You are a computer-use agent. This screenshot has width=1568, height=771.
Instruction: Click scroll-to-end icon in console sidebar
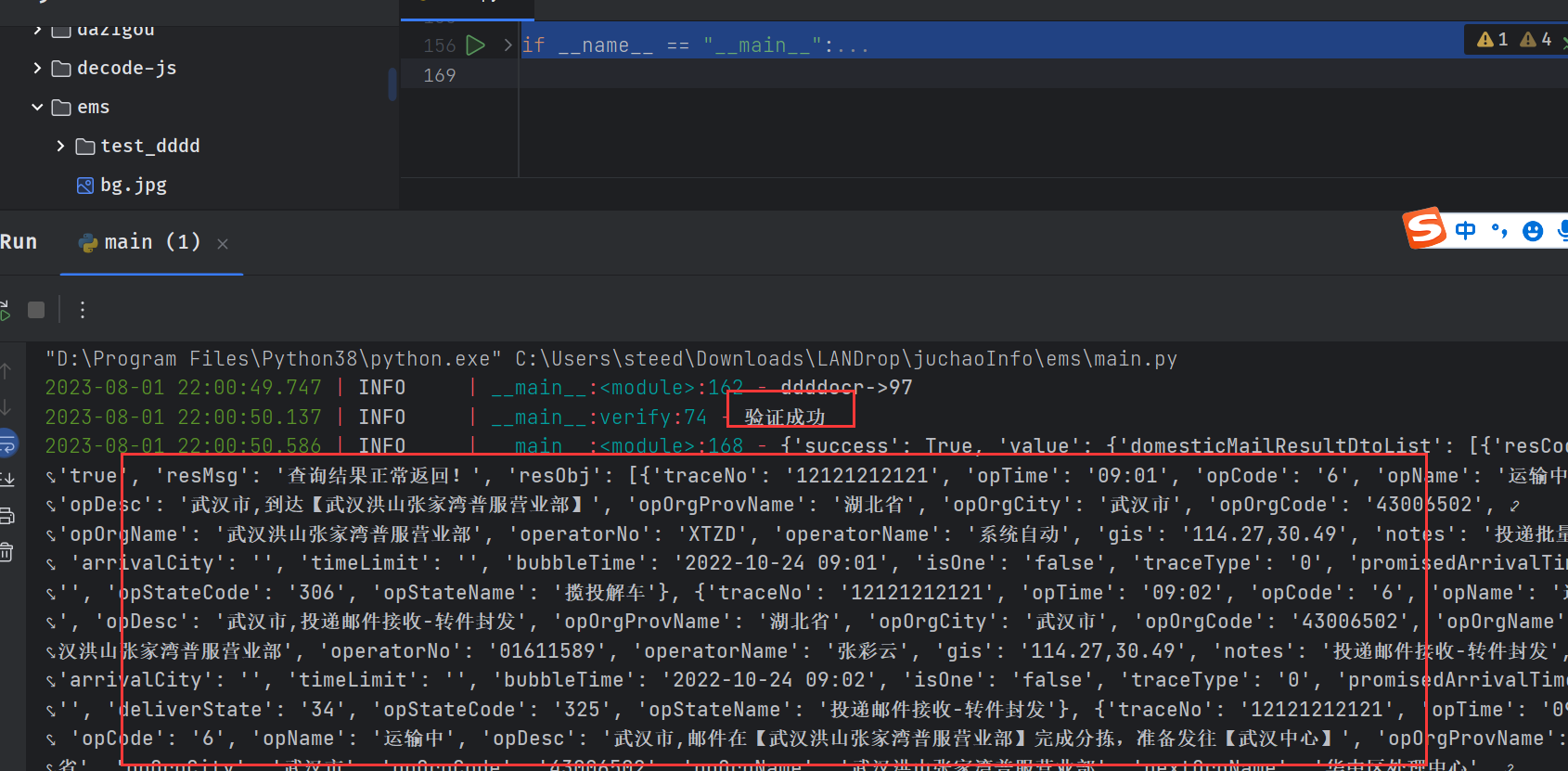click(x=6, y=480)
